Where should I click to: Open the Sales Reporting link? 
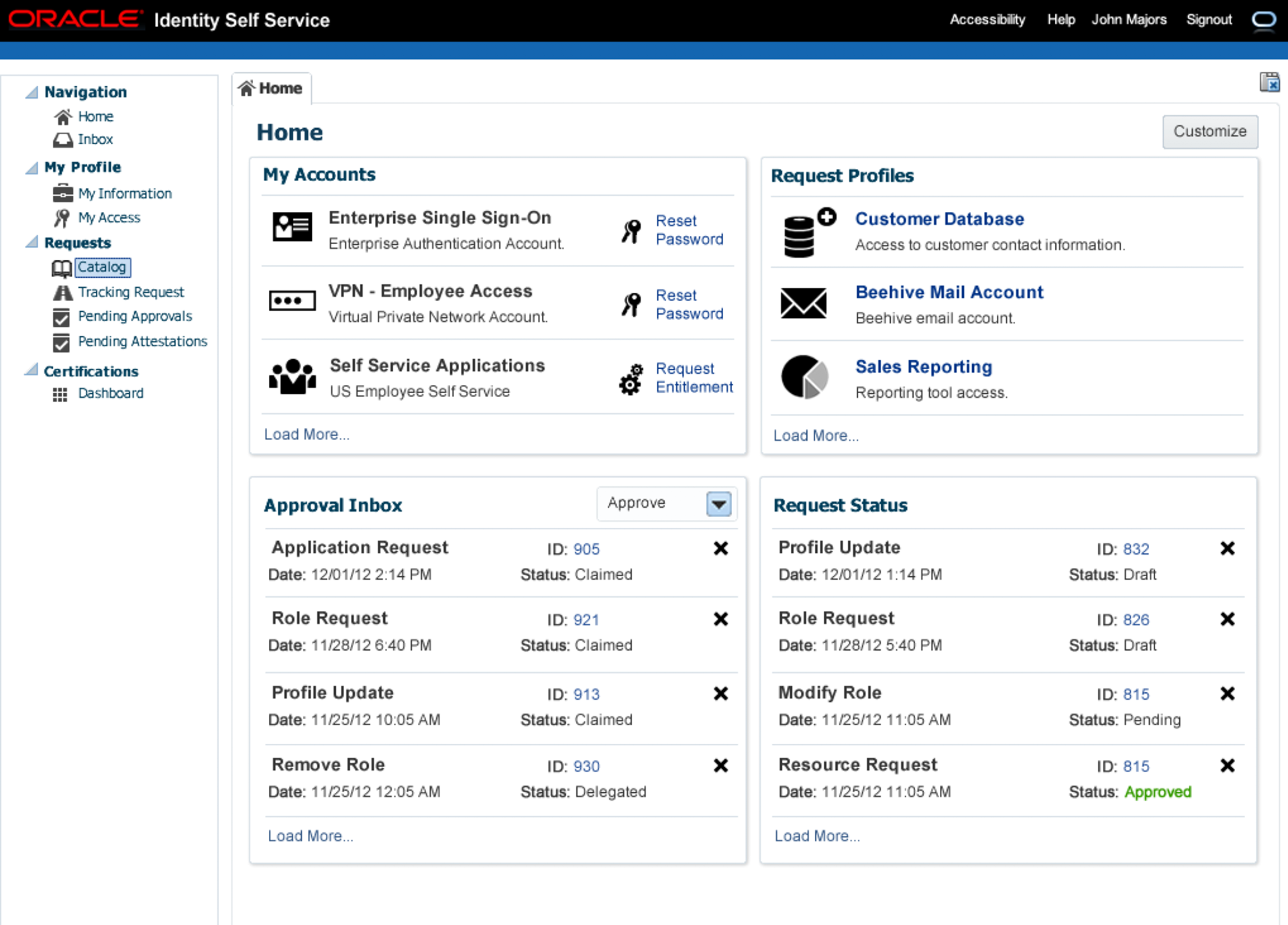[924, 366]
